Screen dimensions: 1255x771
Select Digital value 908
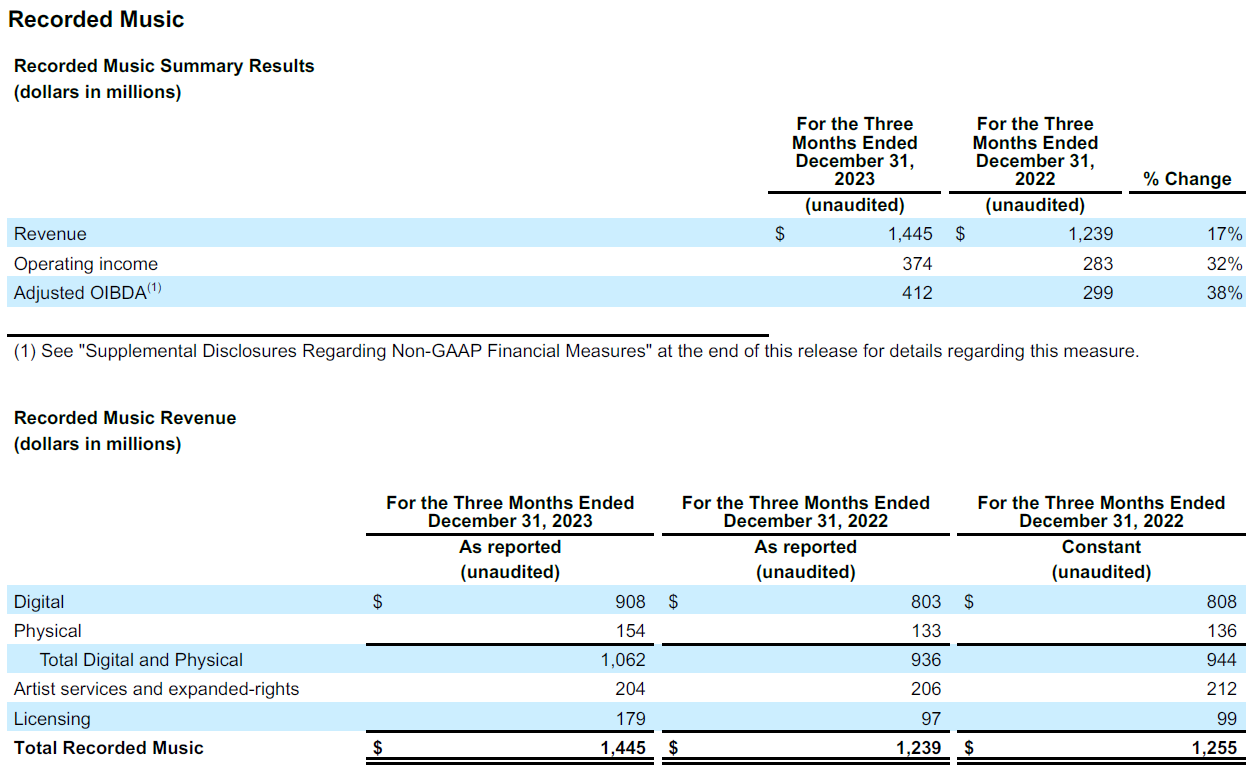tap(630, 602)
